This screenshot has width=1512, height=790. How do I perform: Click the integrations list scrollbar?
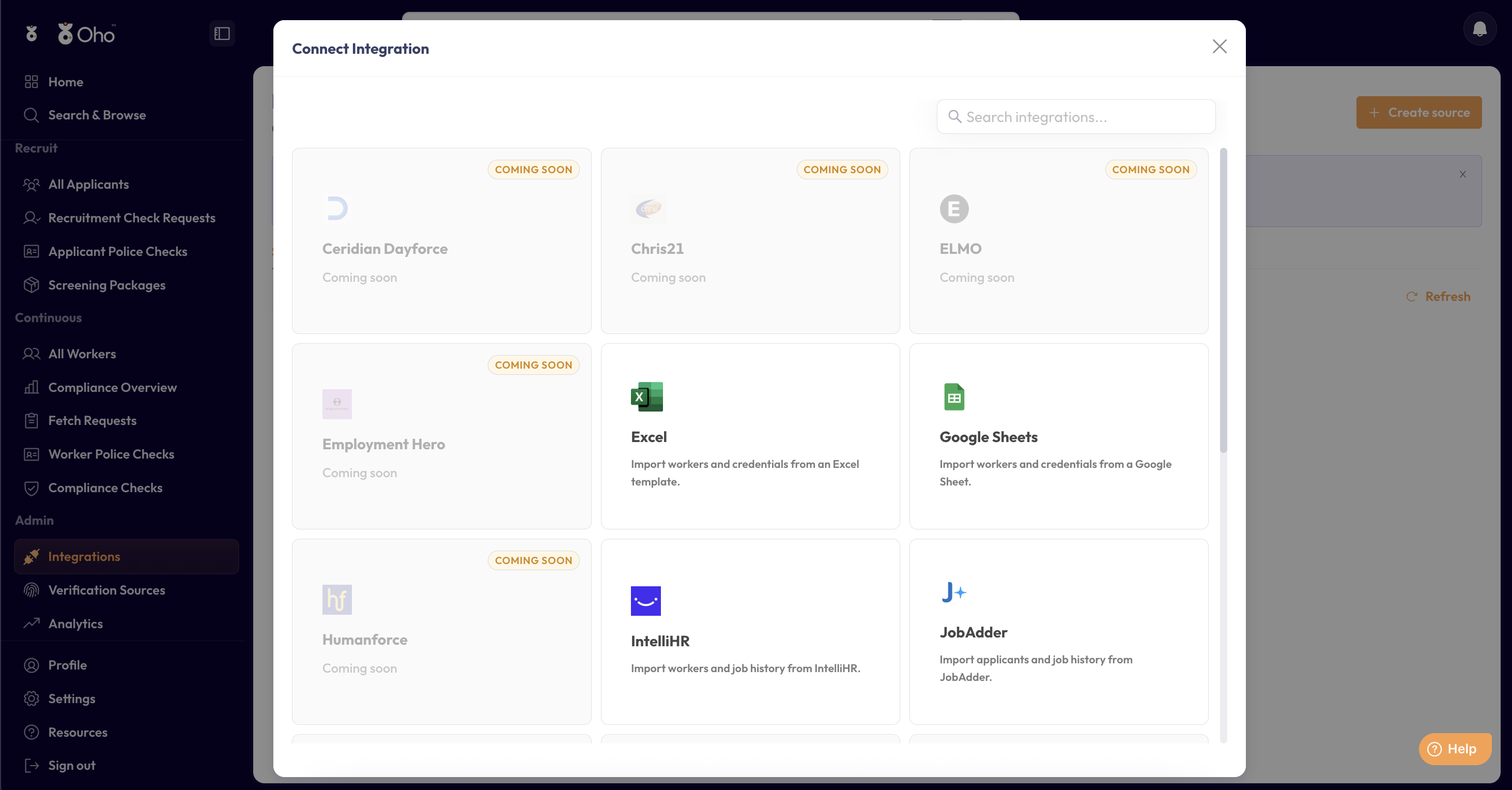[1223, 301]
